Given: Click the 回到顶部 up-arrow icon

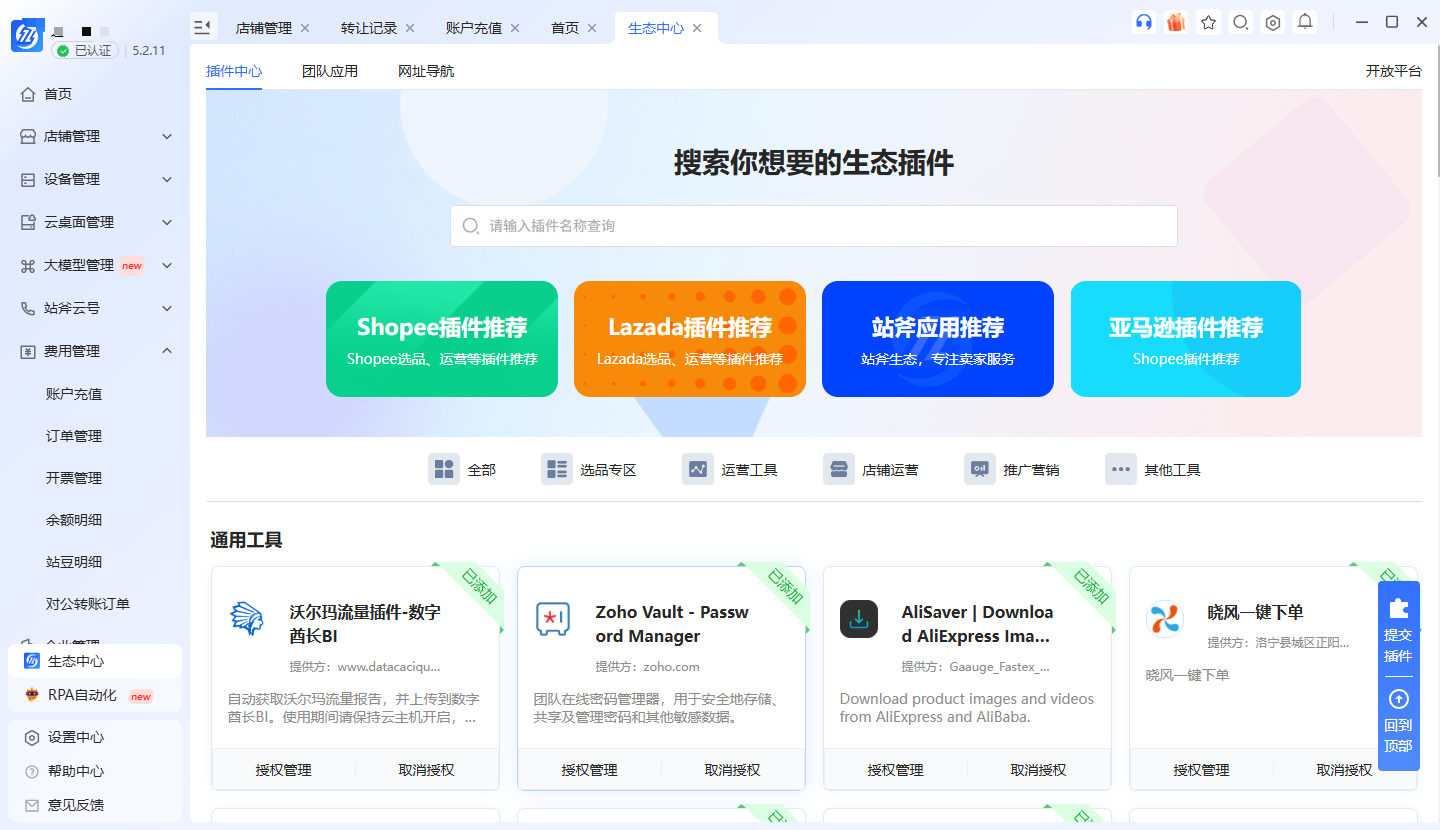Looking at the screenshot, I should 1399,699.
